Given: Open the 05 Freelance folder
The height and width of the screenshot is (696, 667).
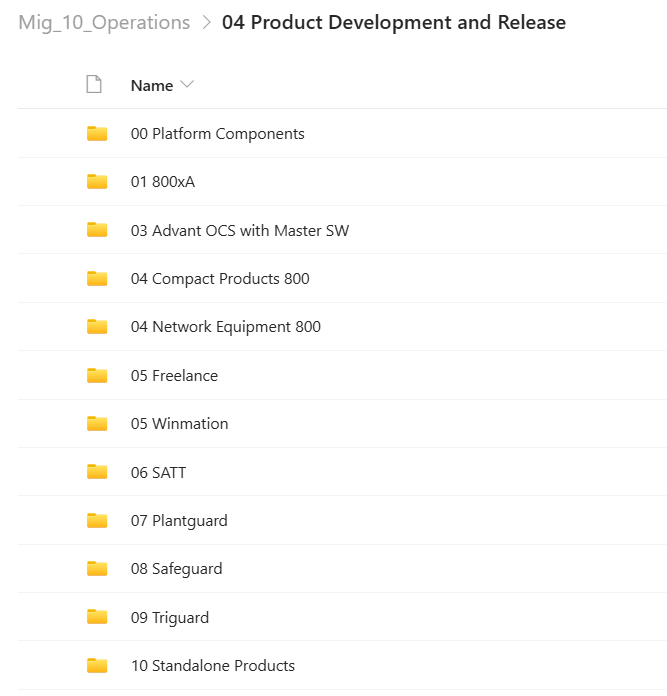Looking at the screenshot, I should [174, 376].
